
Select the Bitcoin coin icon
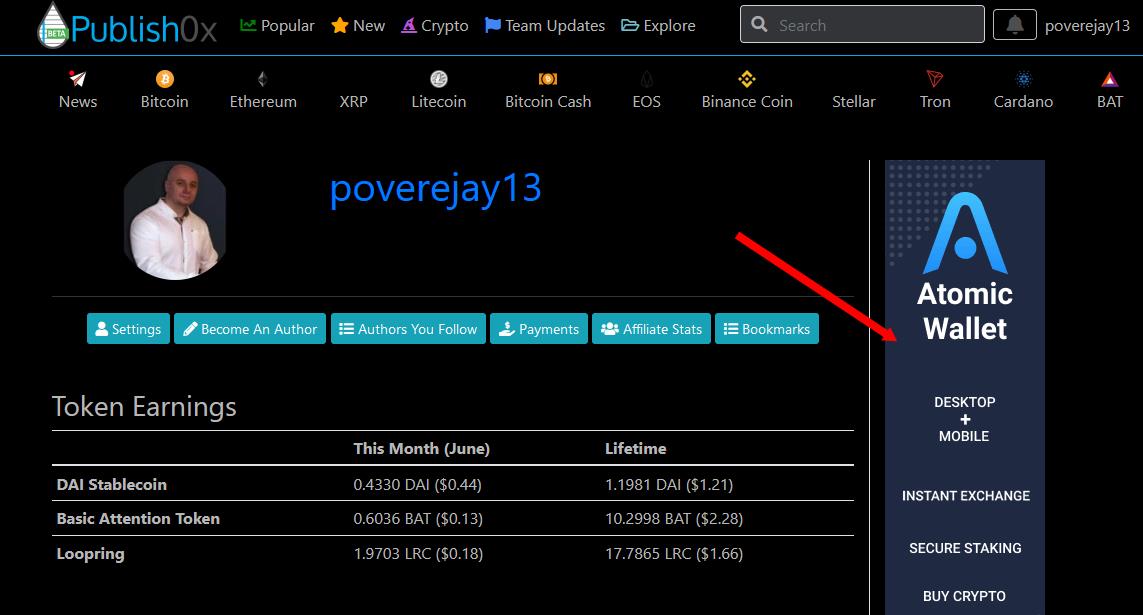pos(165,79)
